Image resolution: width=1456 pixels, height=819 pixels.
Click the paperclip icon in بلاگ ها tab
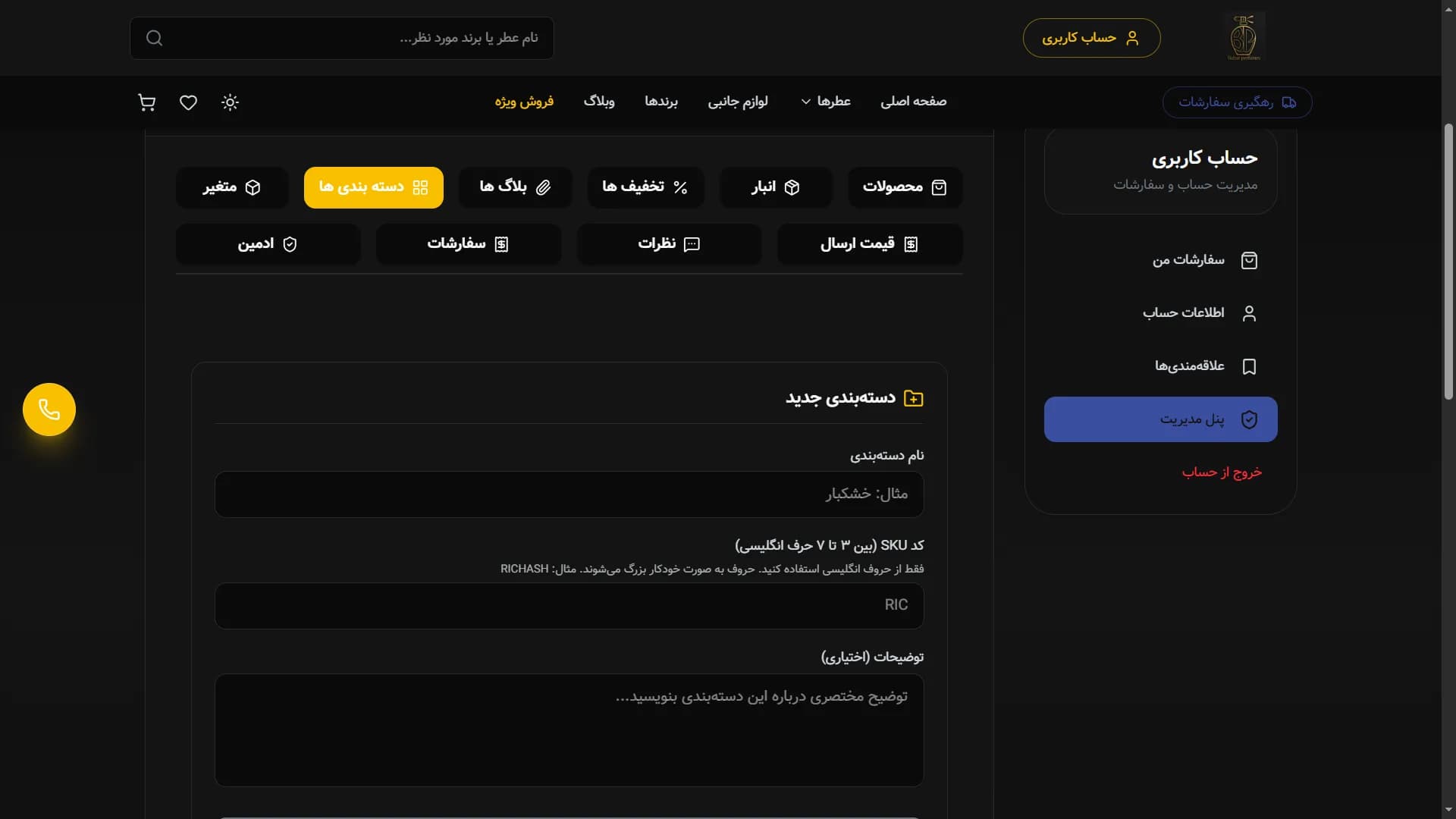pos(543,187)
